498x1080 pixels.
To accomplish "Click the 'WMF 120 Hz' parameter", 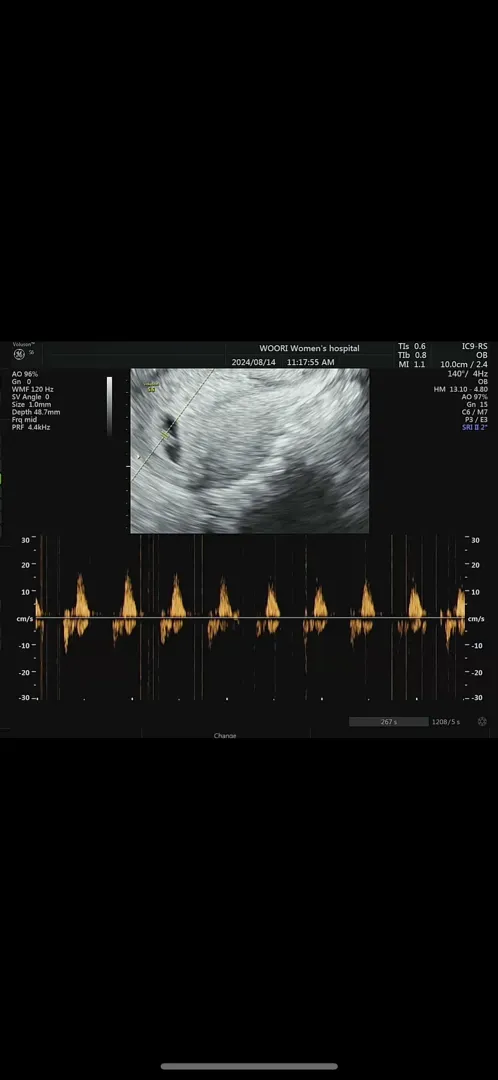I will (x=32, y=389).
